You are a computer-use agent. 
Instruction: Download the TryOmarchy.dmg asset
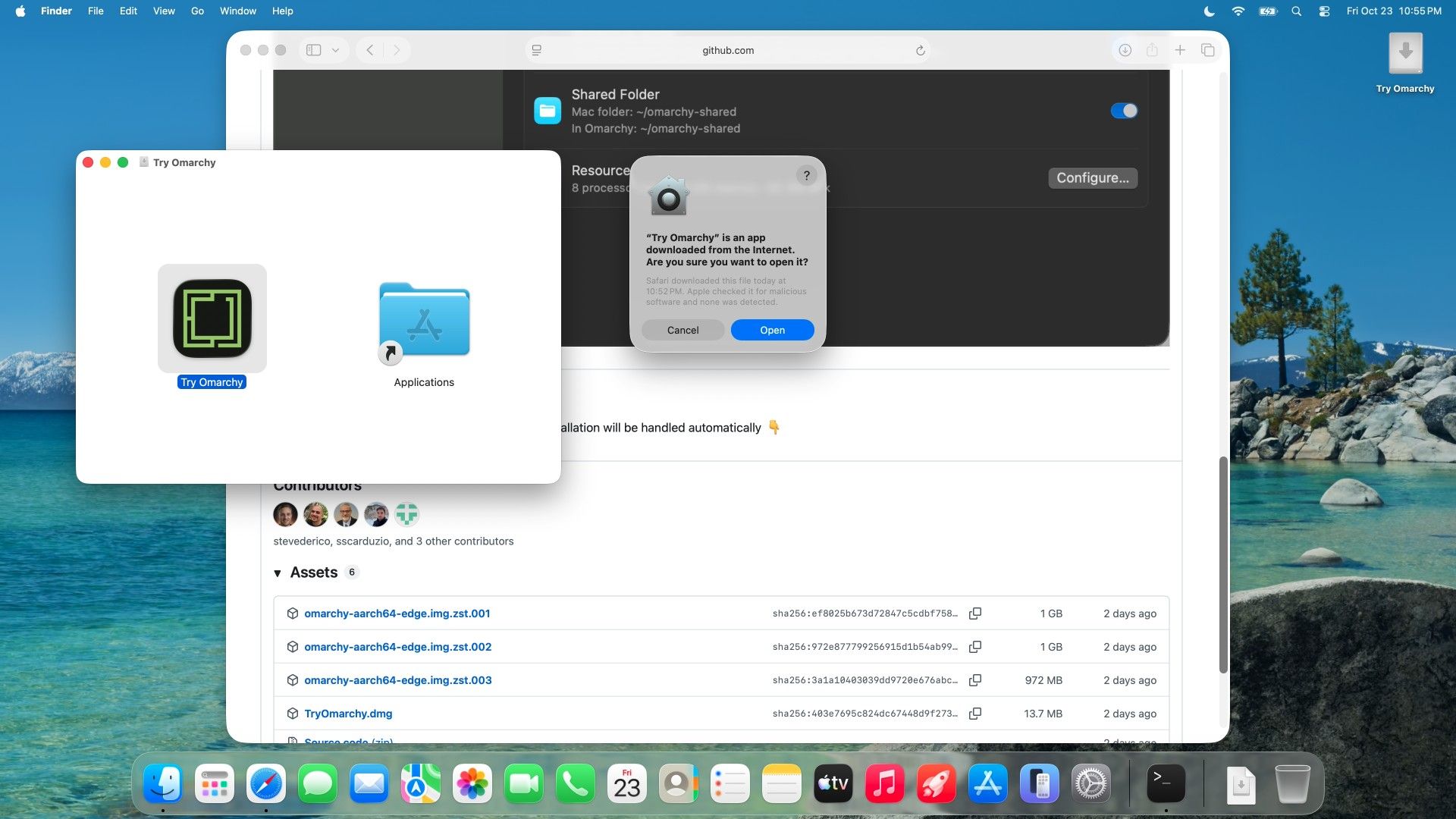click(348, 714)
